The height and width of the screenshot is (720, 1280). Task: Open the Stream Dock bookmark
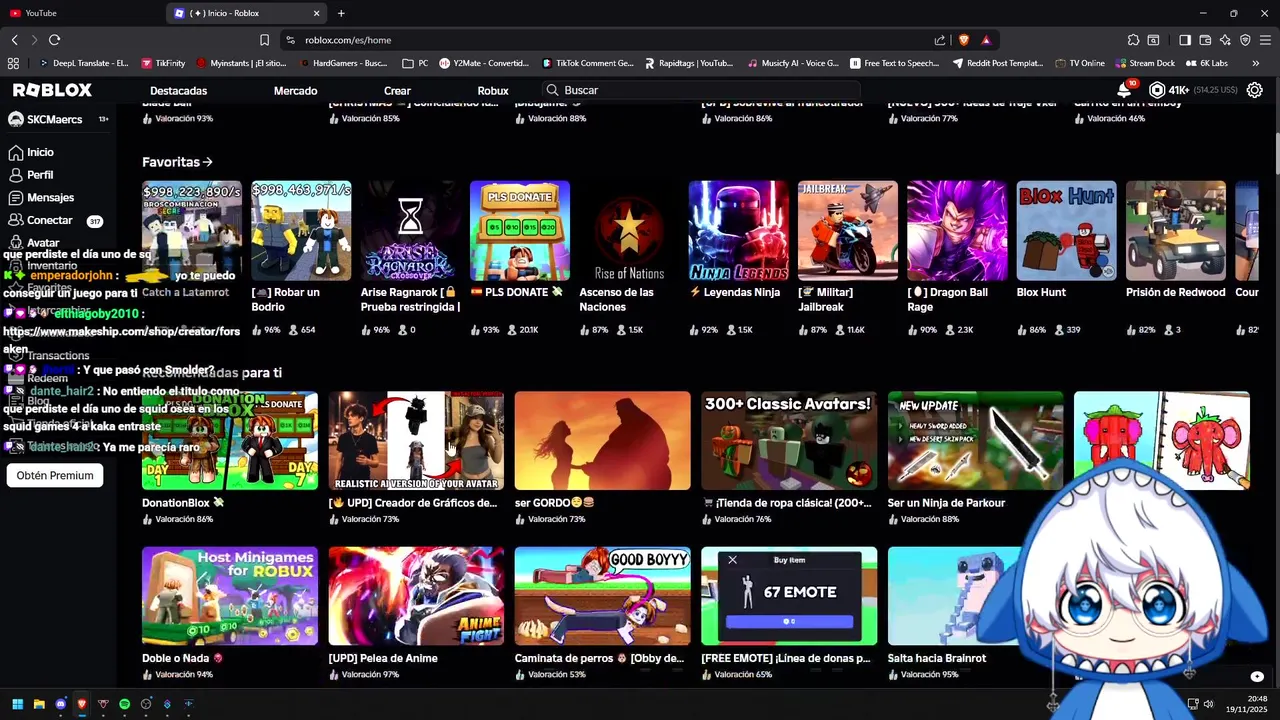pos(1144,63)
